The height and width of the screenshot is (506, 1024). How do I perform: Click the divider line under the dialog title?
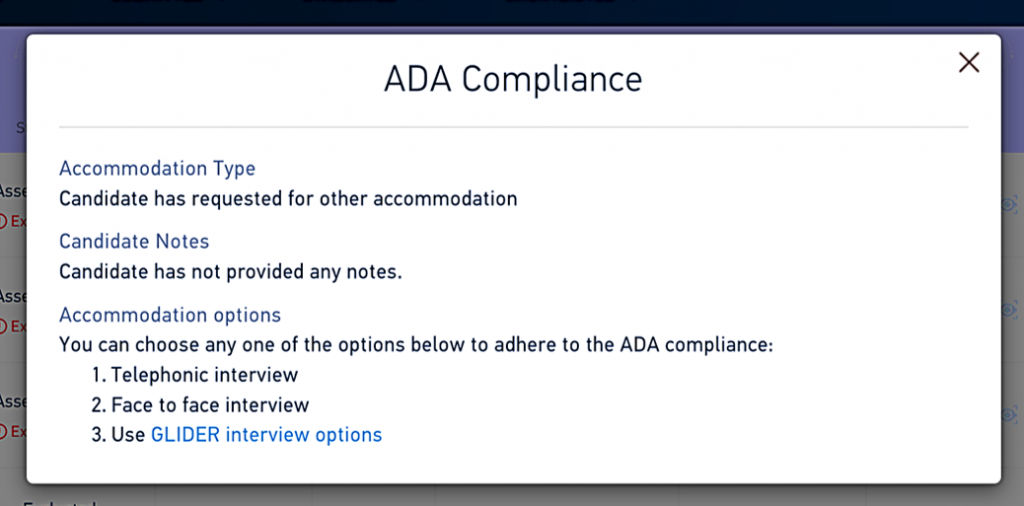coord(513,127)
